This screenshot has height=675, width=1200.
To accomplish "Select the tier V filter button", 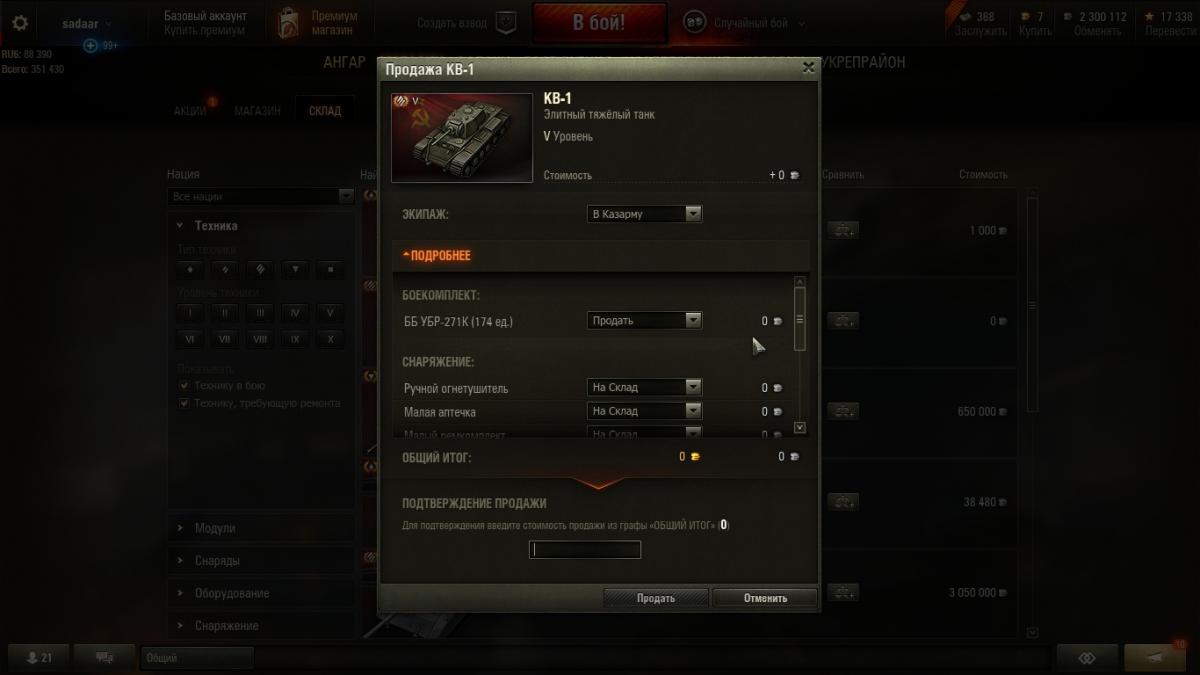I will (x=329, y=312).
